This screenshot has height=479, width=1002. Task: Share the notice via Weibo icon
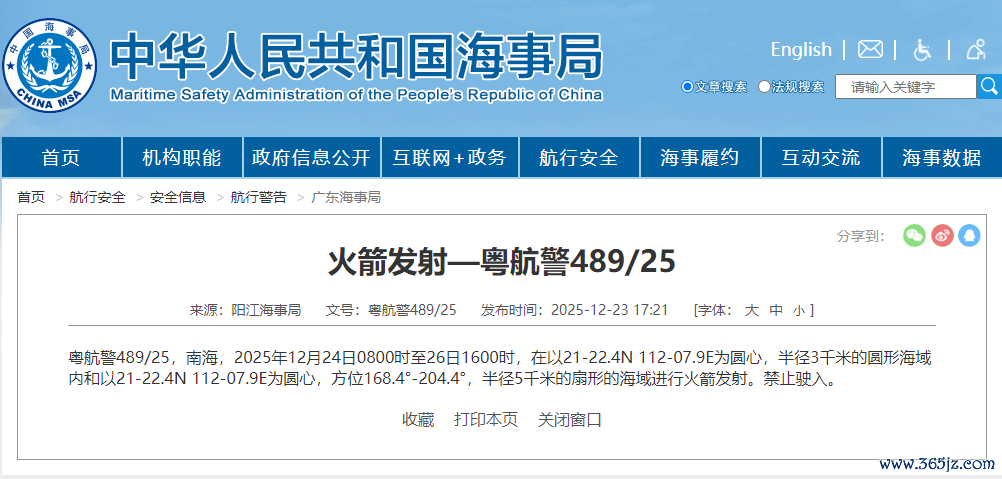[x=942, y=235]
